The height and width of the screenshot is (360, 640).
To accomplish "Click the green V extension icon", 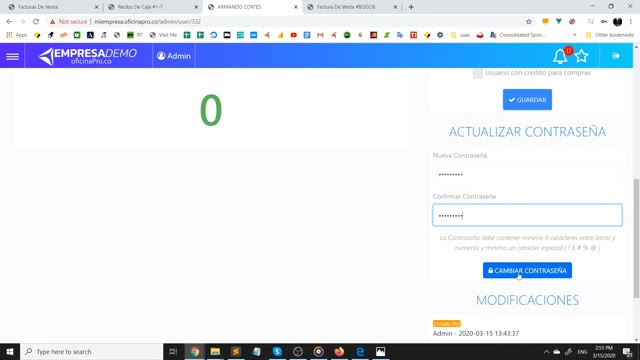I will (x=559, y=22).
